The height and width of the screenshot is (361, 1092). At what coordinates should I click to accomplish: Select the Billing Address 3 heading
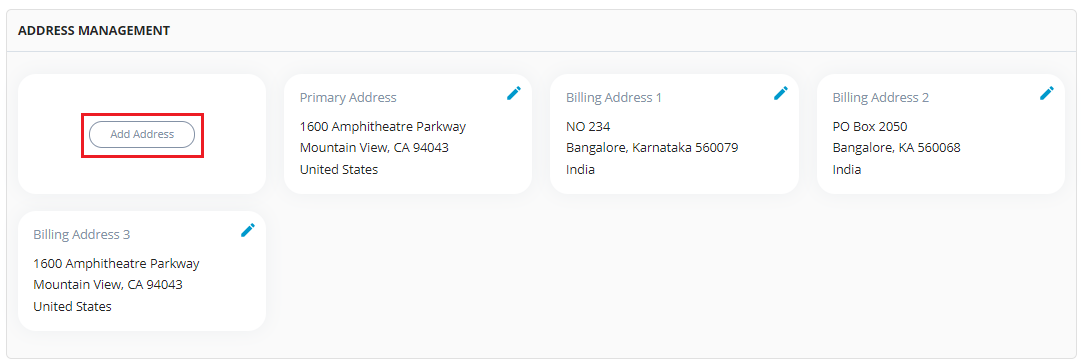pyautogui.click(x=81, y=234)
